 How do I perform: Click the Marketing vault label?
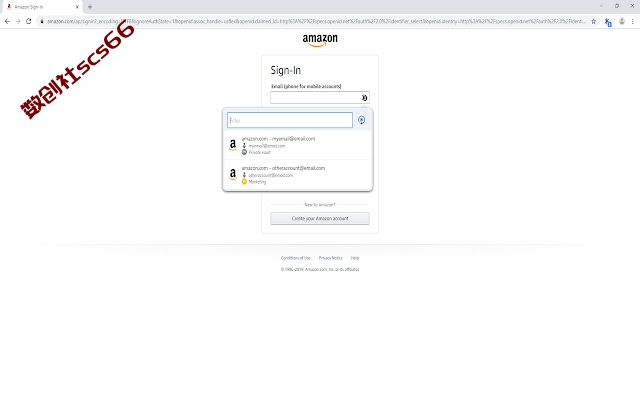[x=257, y=182]
